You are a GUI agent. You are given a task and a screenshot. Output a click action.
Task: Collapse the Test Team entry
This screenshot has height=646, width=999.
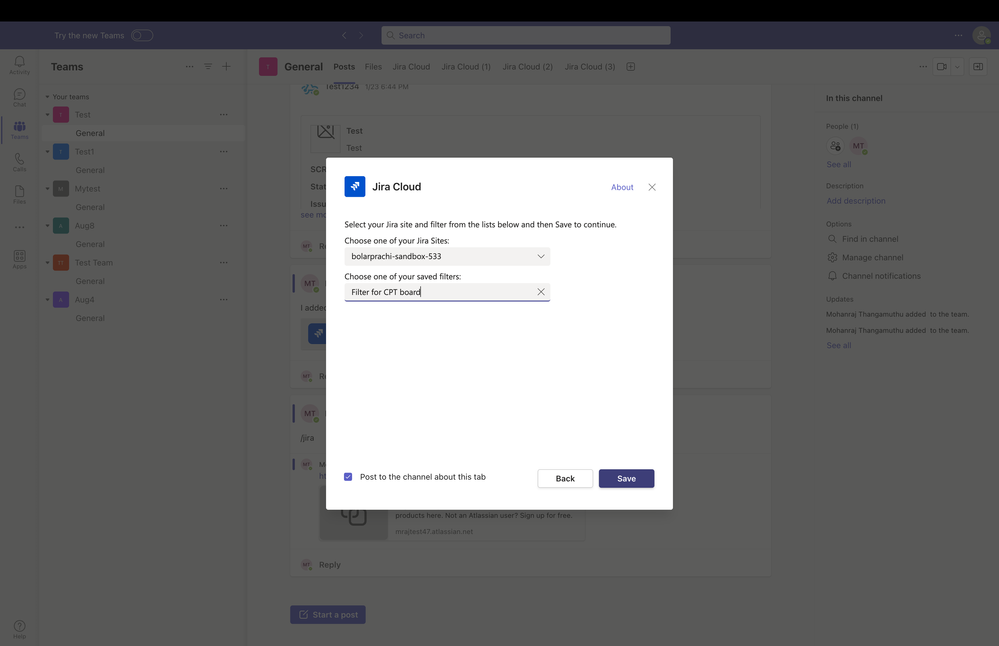tap(47, 262)
